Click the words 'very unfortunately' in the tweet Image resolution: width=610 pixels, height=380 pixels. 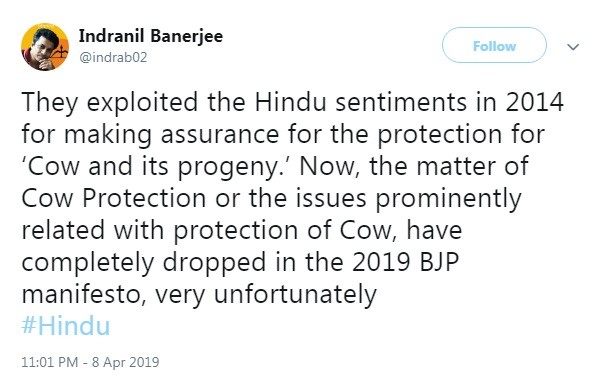(266, 296)
